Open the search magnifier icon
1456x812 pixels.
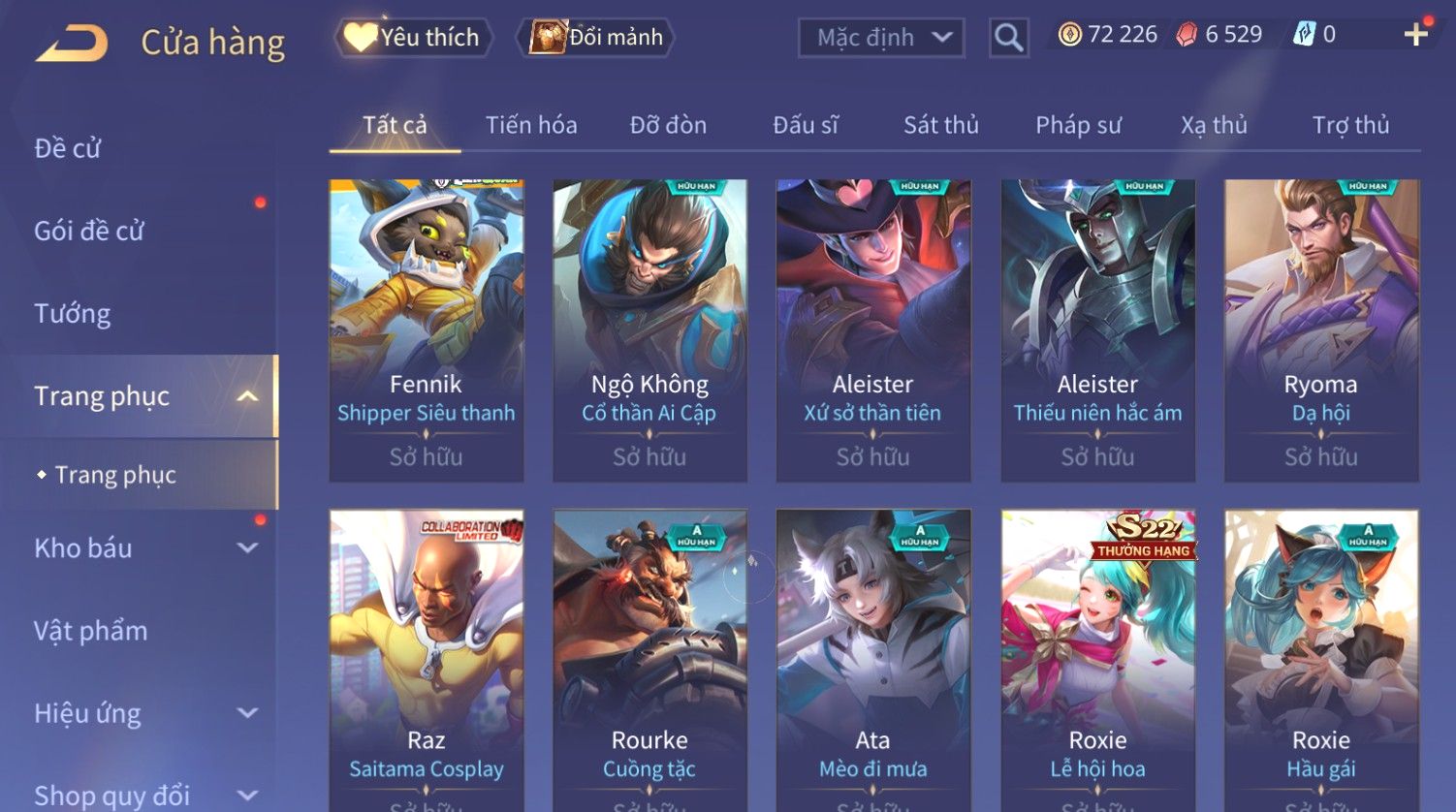(x=1008, y=38)
